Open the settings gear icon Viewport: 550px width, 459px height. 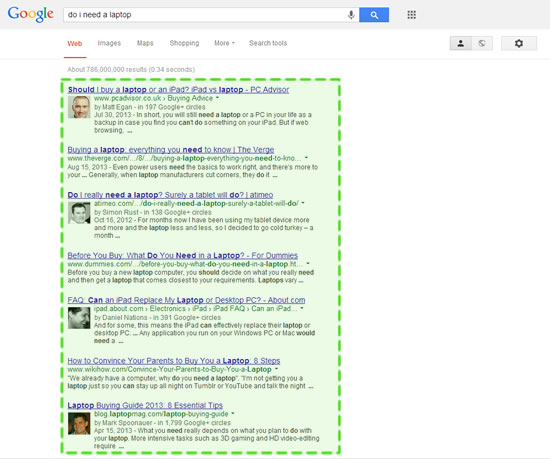tap(519, 43)
